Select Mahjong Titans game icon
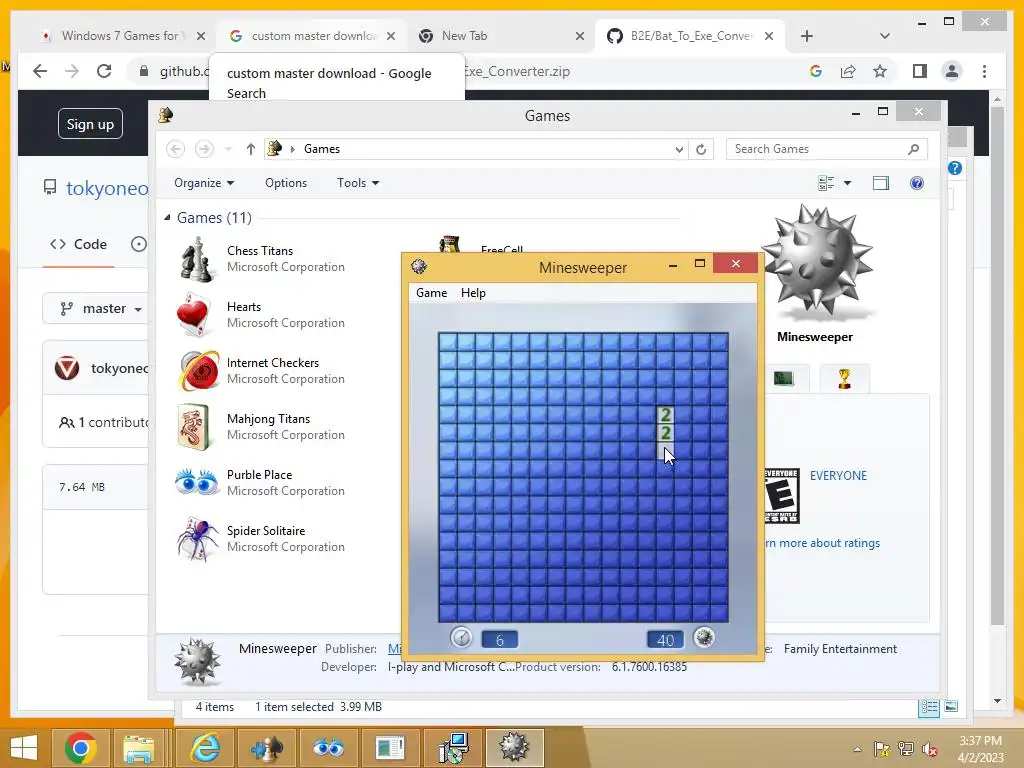This screenshot has height=768, width=1024. [x=193, y=427]
